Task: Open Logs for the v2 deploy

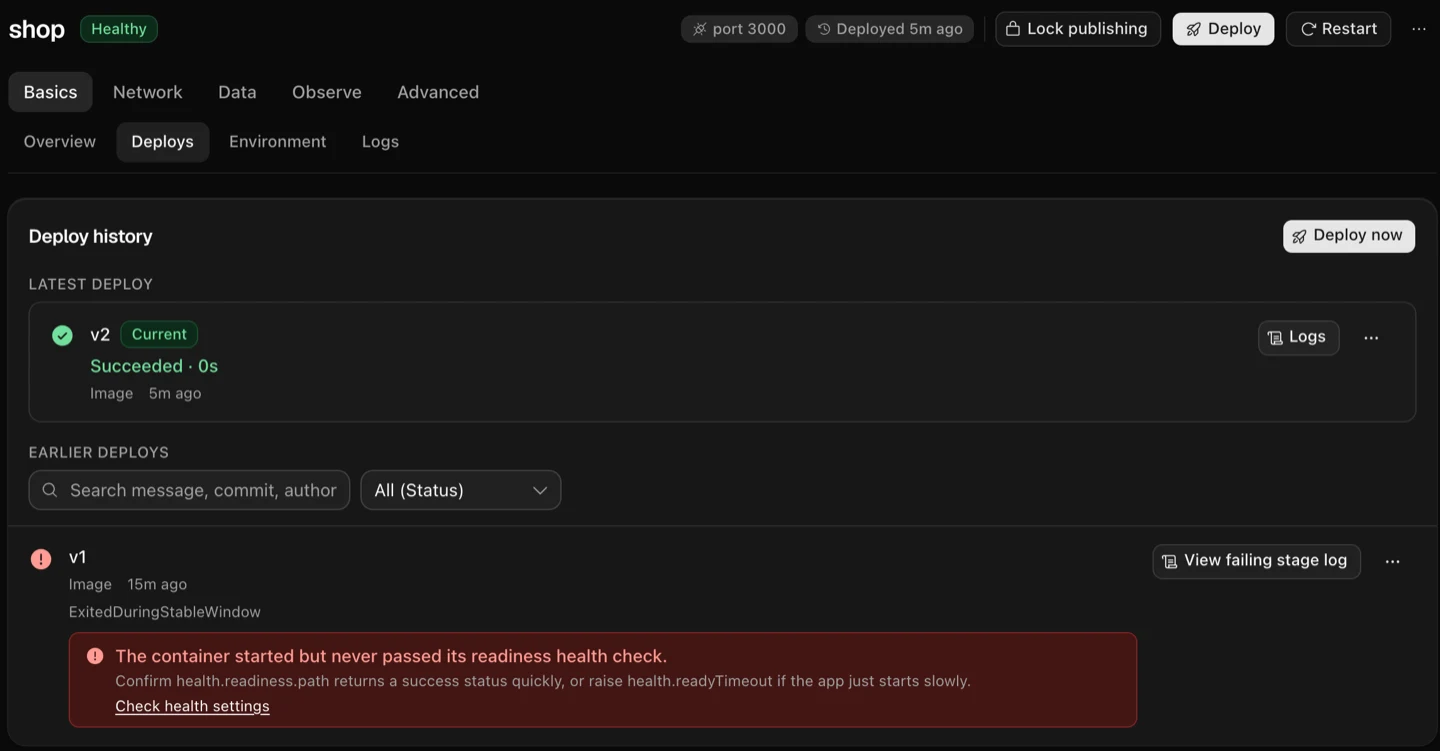Action: 1298,338
